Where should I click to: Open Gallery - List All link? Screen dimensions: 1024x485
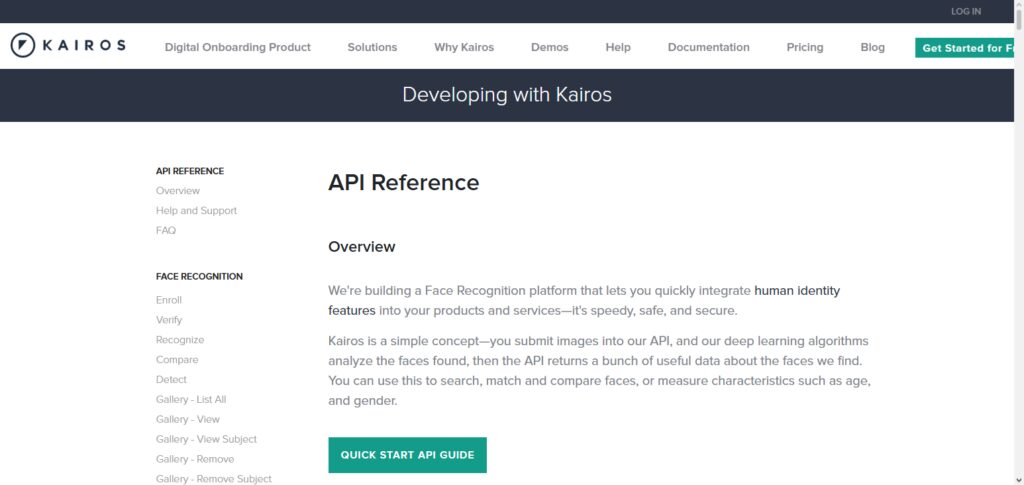click(x=191, y=399)
